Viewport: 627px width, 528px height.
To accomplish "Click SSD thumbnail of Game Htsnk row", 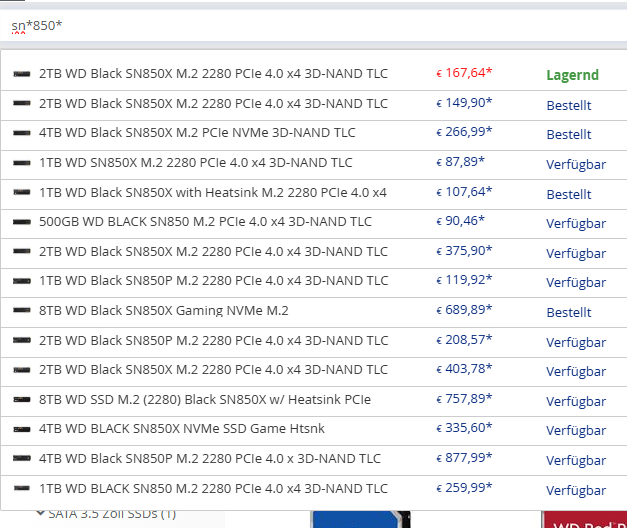I will [x=22, y=429].
